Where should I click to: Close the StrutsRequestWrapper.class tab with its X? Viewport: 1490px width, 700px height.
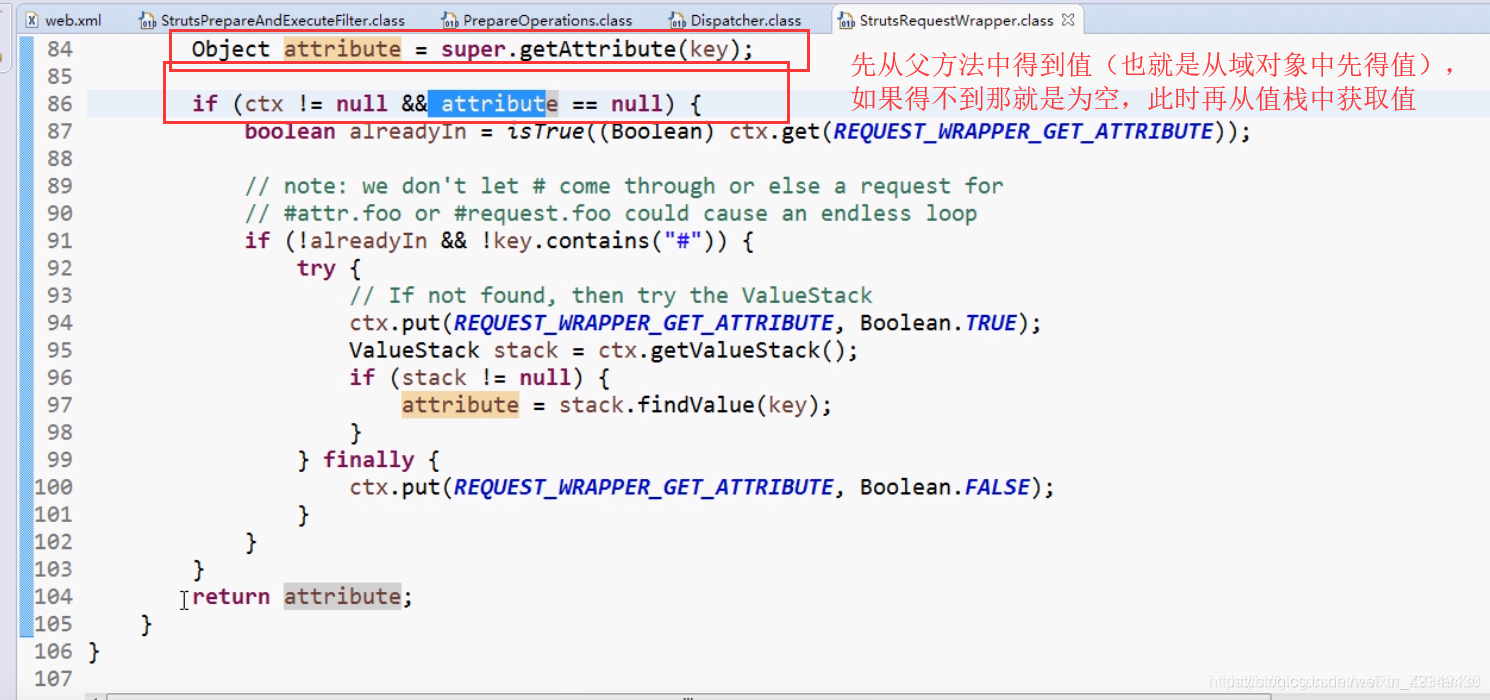pos(1068,20)
